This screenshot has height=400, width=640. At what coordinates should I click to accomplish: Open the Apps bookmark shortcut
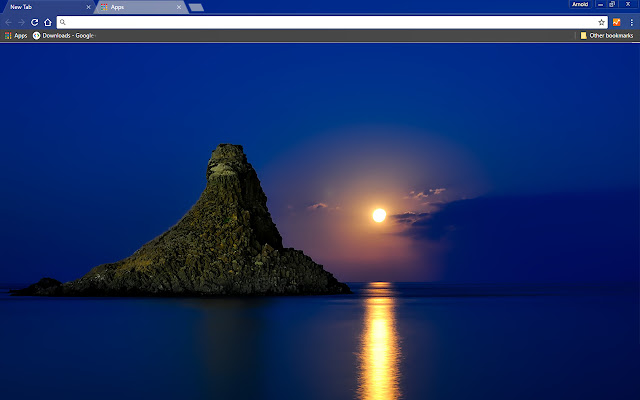[x=16, y=36]
